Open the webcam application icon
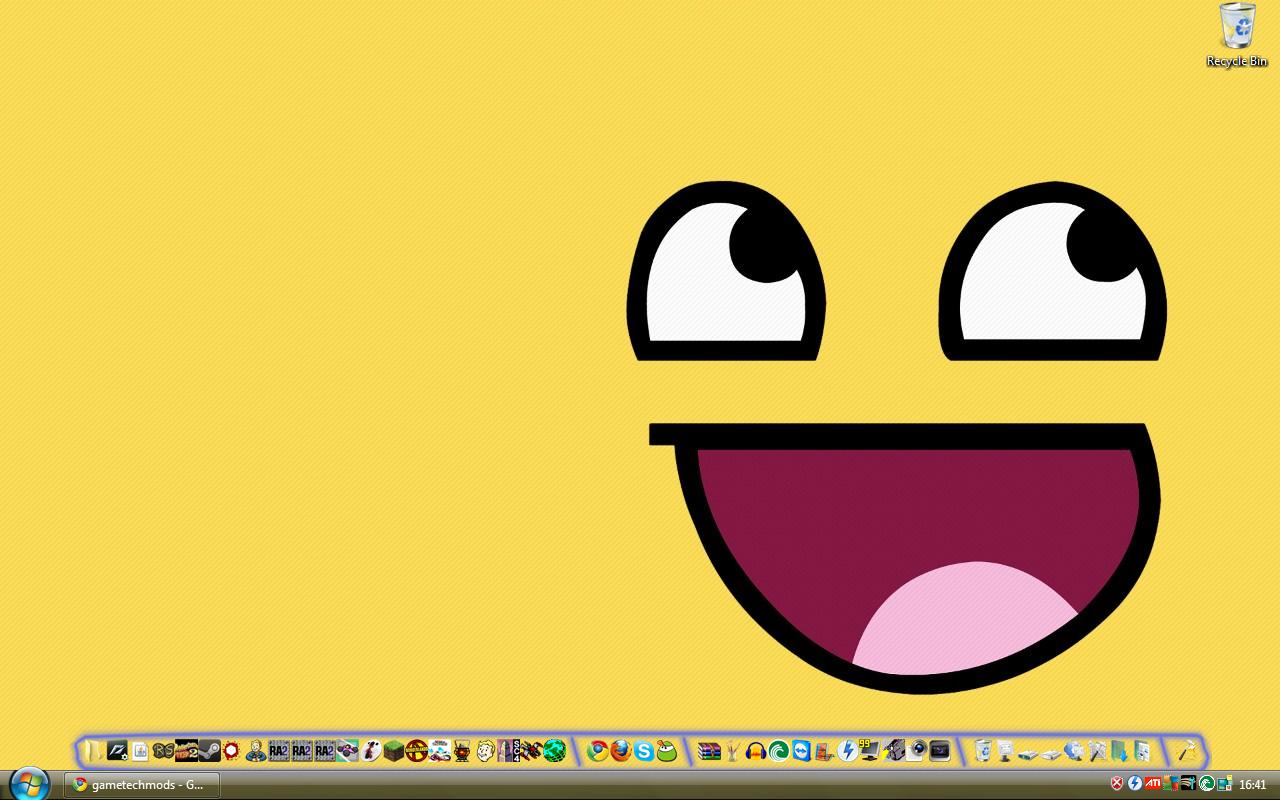1280x800 pixels. click(x=916, y=750)
